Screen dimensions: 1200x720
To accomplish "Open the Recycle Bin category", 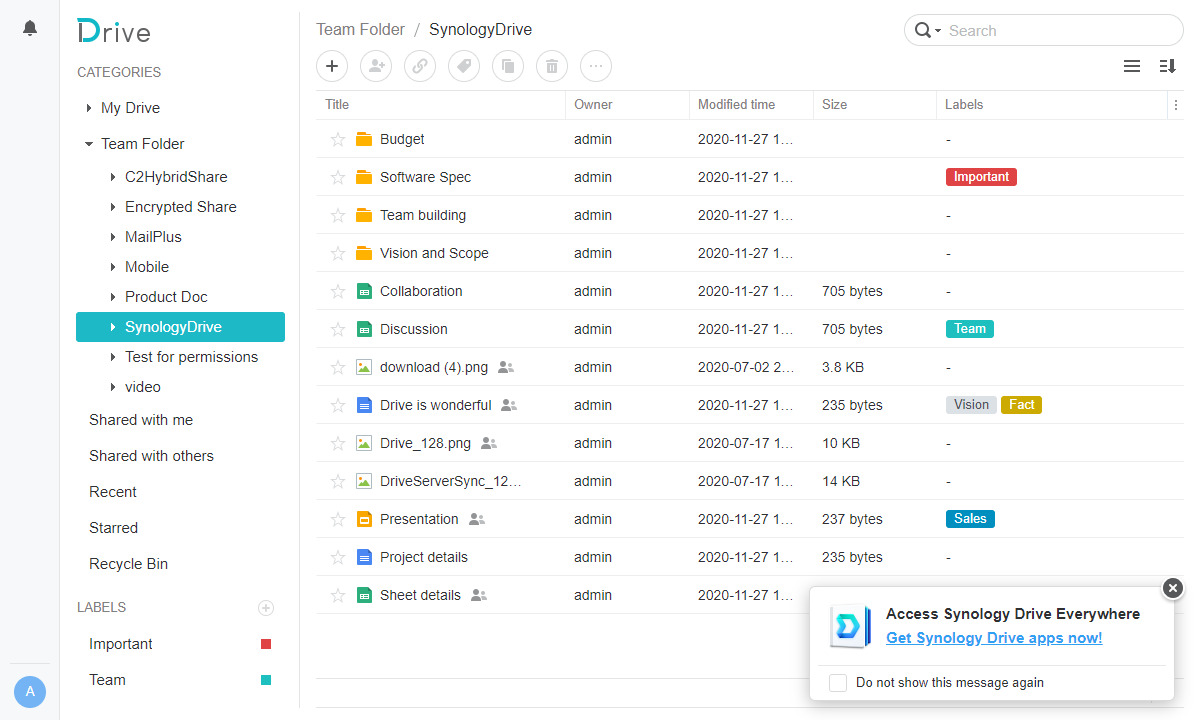I will point(128,564).
